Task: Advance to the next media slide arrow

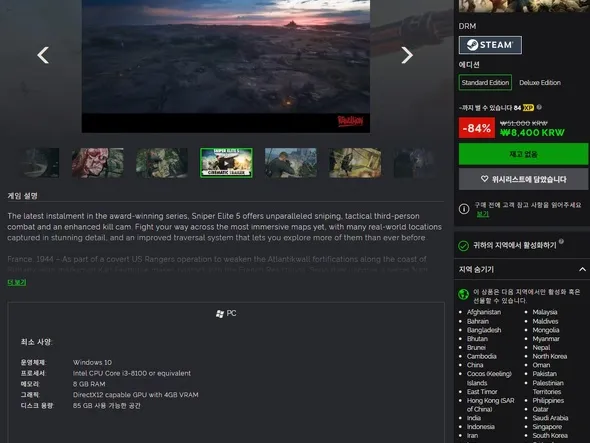Action: point(407,55)
